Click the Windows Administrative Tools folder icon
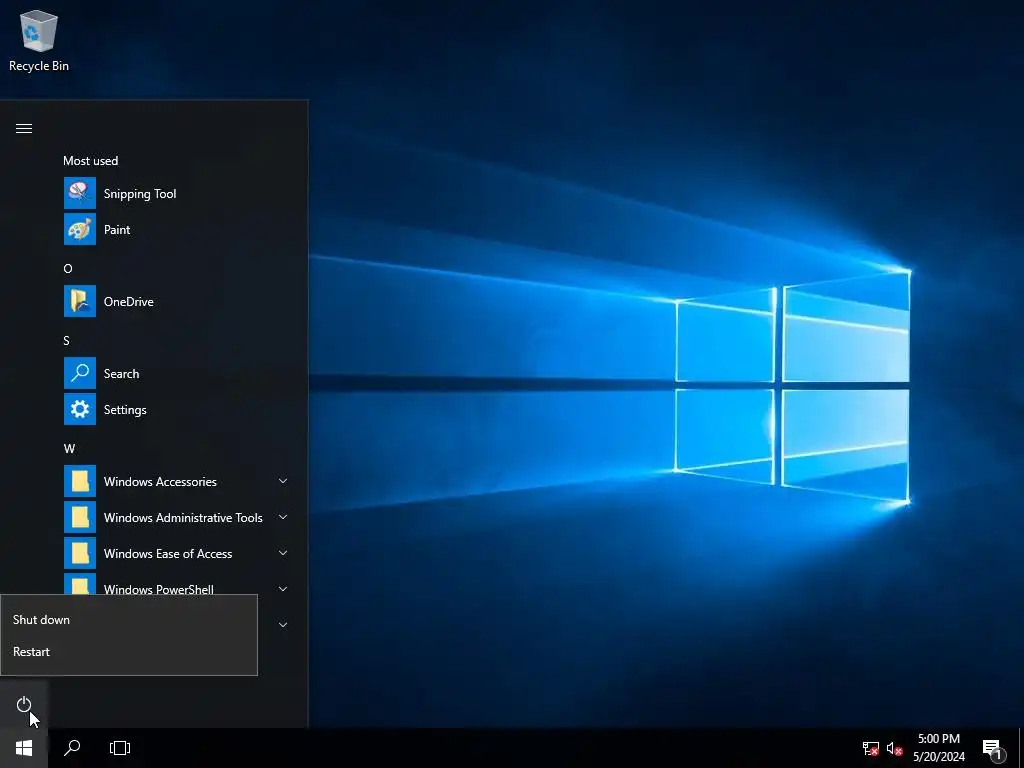This screenshot has height=768, width=1024. [x=80, y=517]
